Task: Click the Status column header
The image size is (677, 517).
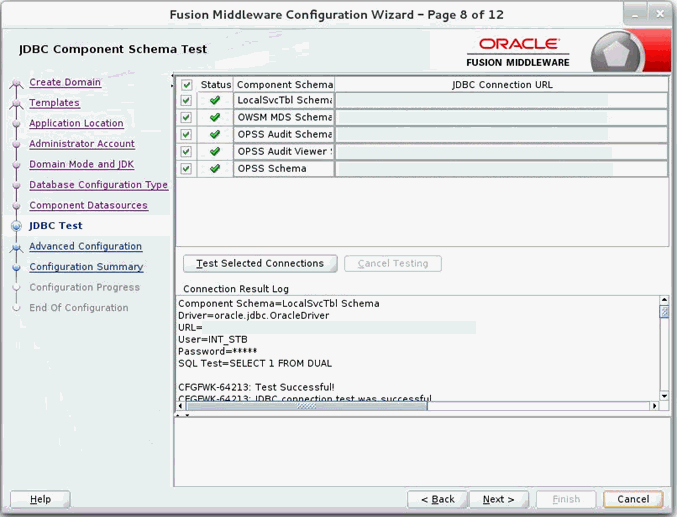Action: pos(215,85)
